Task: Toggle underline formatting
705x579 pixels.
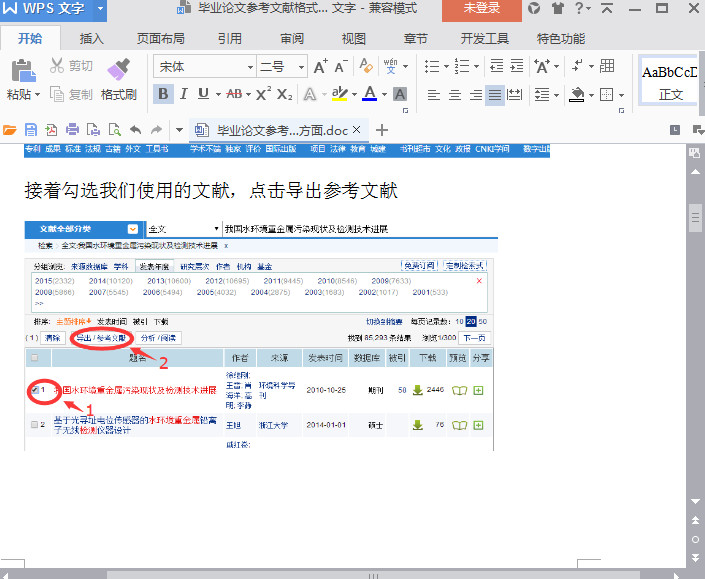Action: click(x=203, y=94)
